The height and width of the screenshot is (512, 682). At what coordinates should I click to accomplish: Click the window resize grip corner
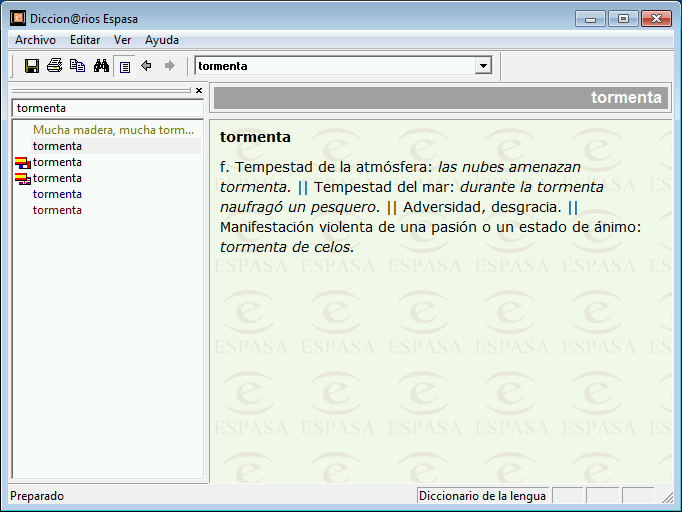pos(667,497)
